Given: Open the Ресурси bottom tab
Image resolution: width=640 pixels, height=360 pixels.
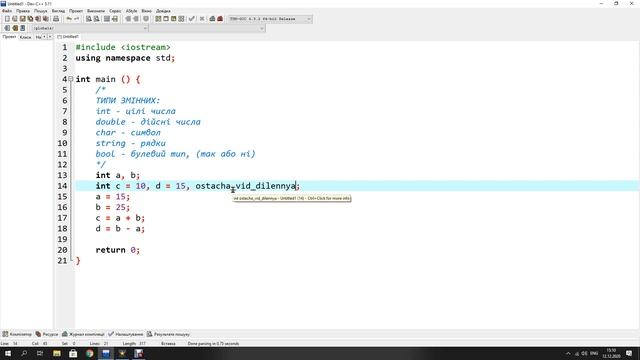Looking at the screenshot, I should (x=47, y=334).
